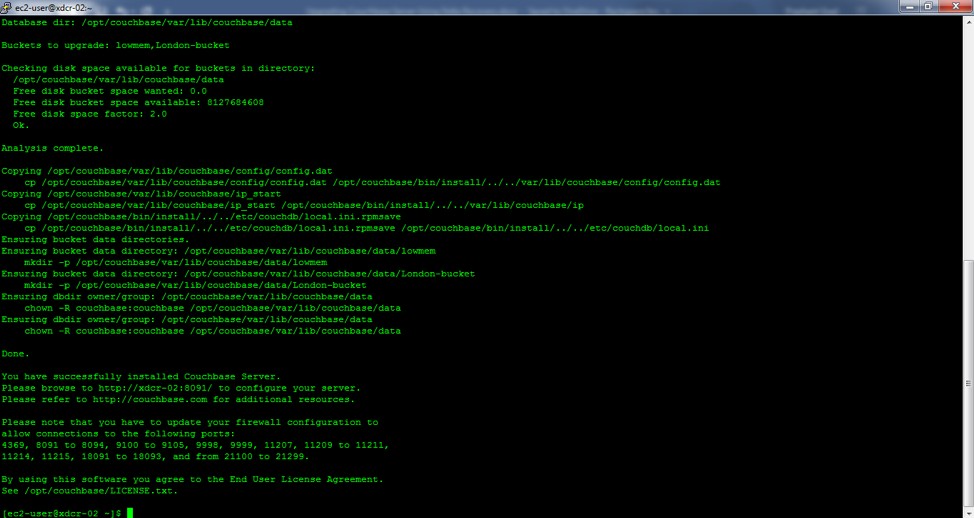Click the http://couchbase.com address text
974x518 pixels.
(150, 400)
